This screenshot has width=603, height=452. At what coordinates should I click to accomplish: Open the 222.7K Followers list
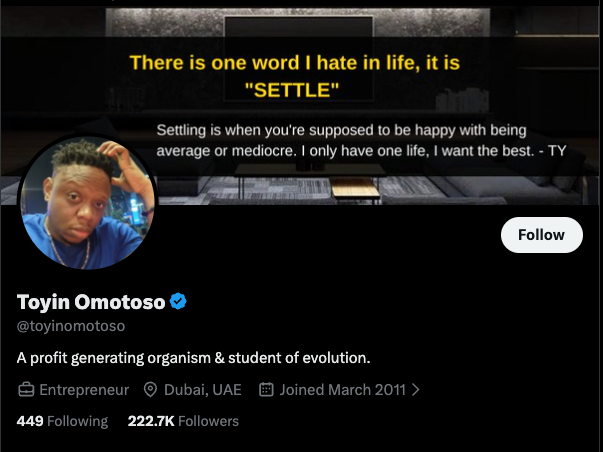tap(183, 421)
